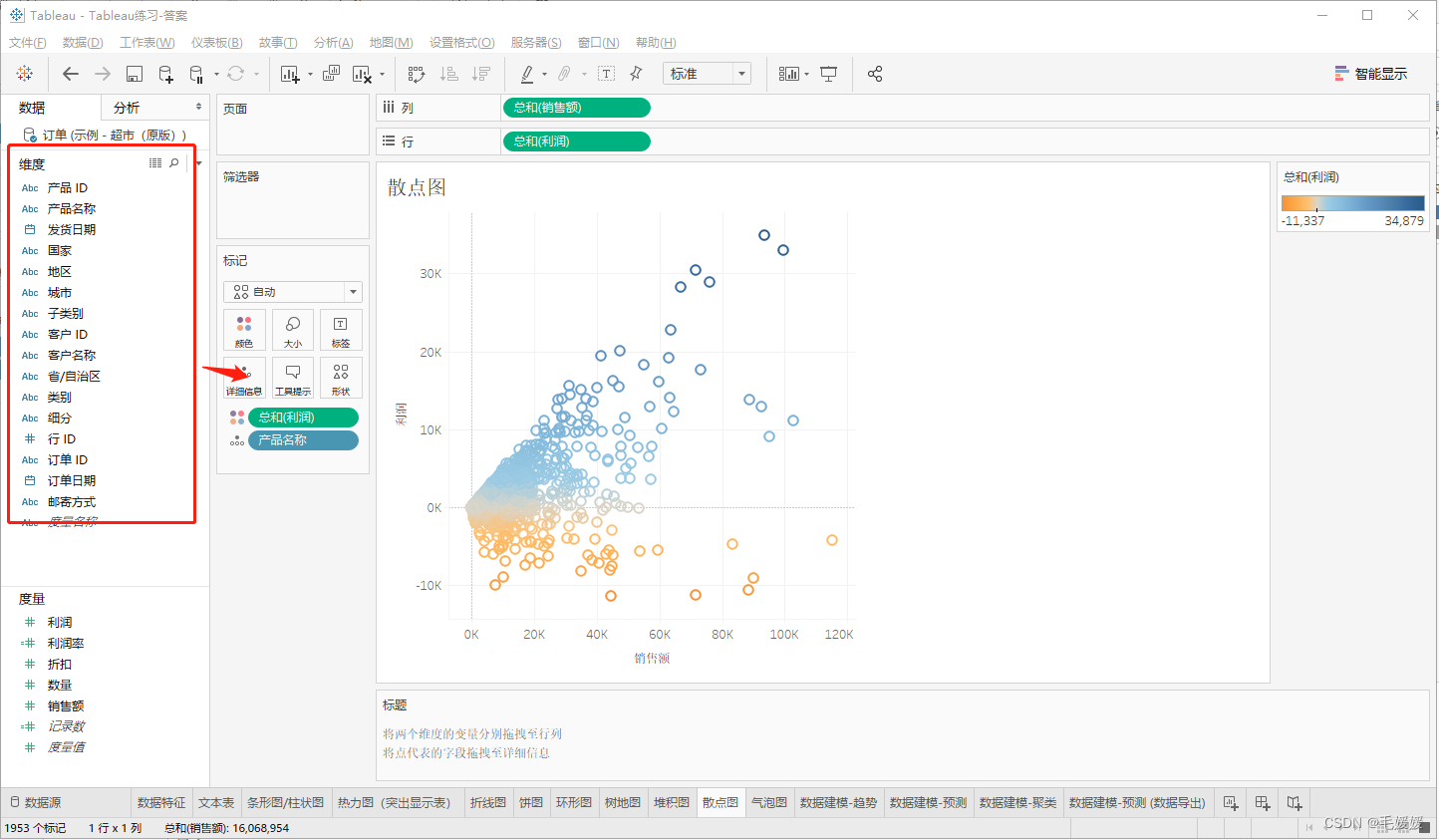This screenshot has height=840, width=1439.
Task: Click the 总和(销售额) pill on columns shelf
Action: [x=577, y=108]
